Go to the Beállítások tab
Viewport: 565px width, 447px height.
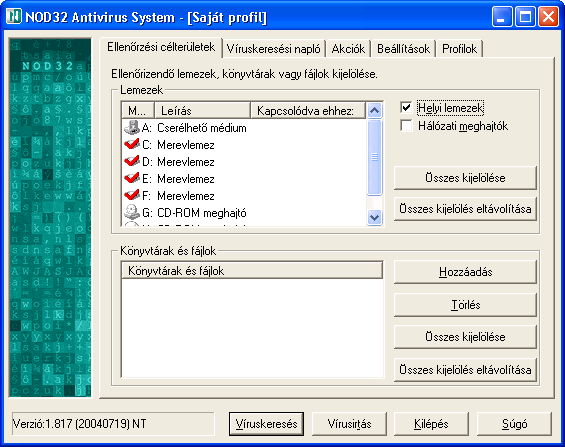[x=404, y=49]
